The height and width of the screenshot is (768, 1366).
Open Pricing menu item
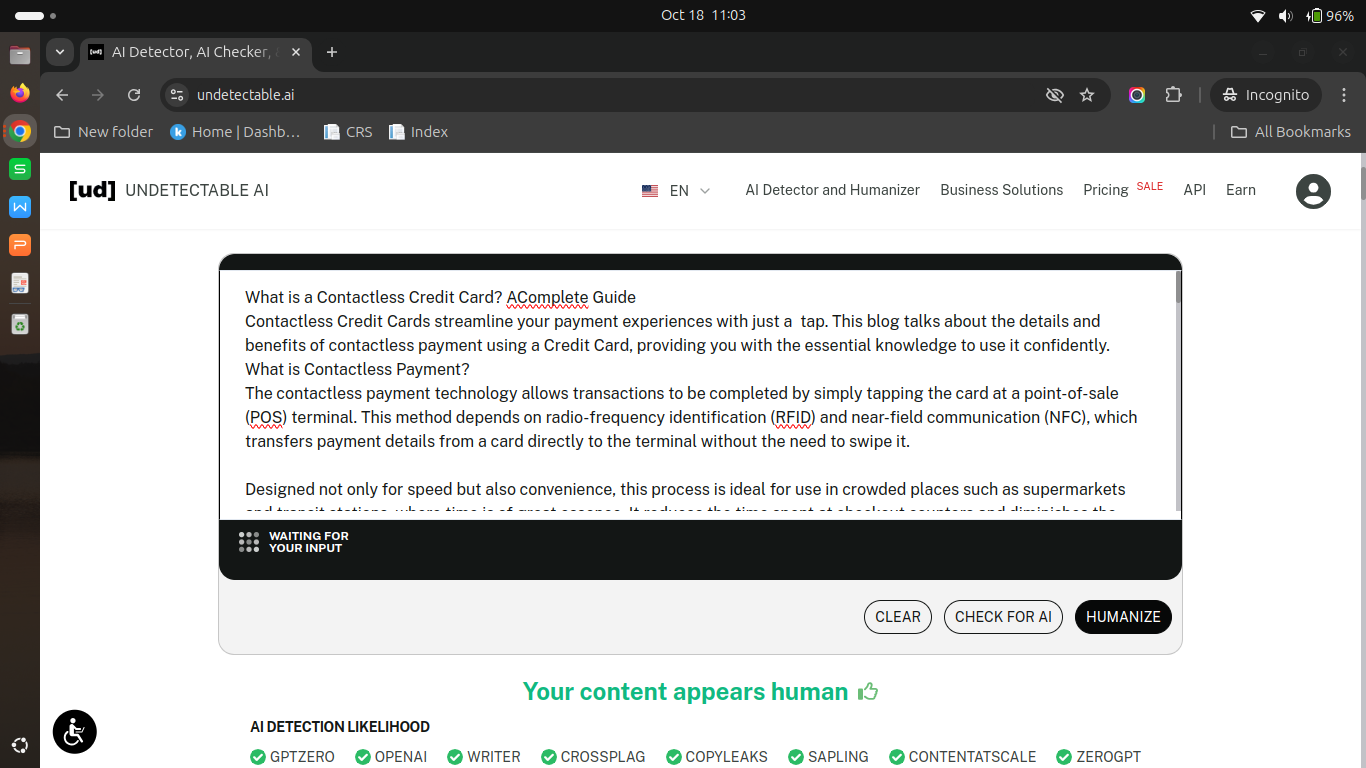[x=1105, y=190]
